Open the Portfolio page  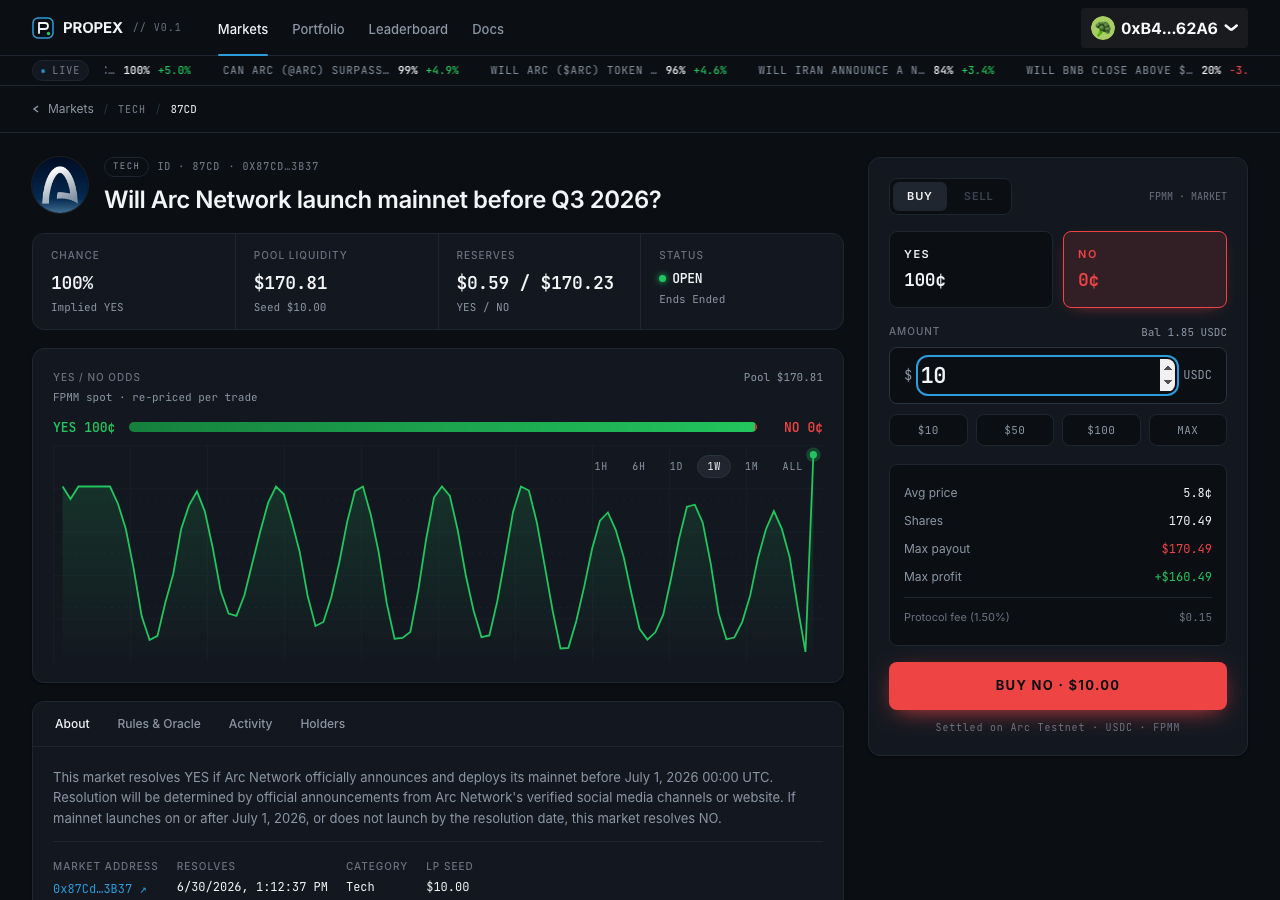[318, 29]
